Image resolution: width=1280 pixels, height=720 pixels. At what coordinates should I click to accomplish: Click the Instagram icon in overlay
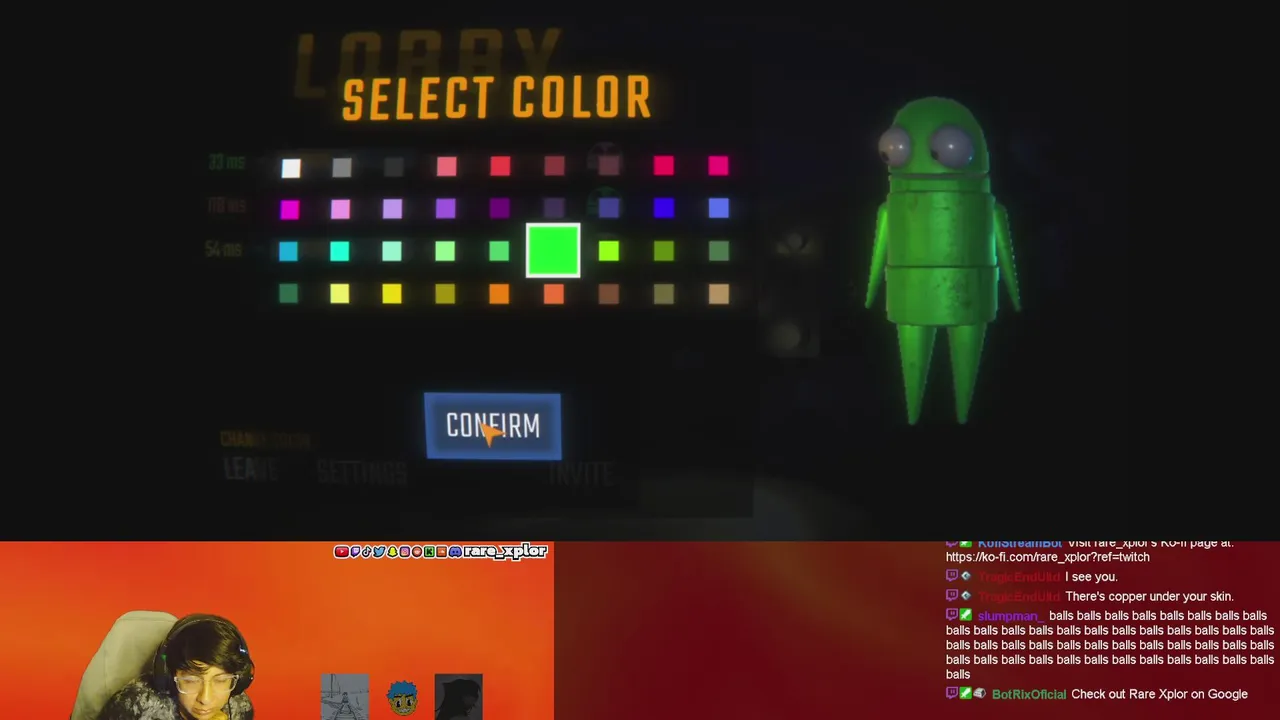[404, 552]
